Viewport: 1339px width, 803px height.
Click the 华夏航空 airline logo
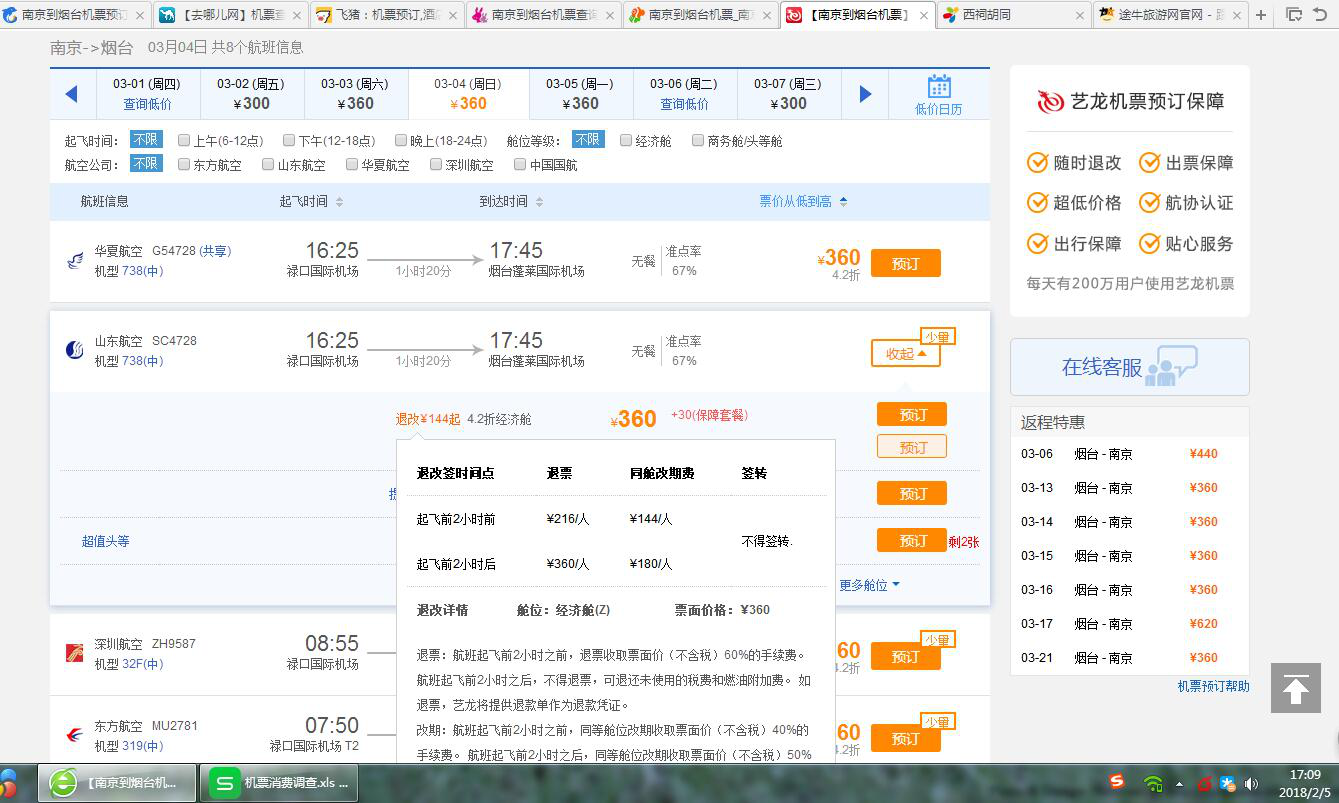click(x=74, y=258)
